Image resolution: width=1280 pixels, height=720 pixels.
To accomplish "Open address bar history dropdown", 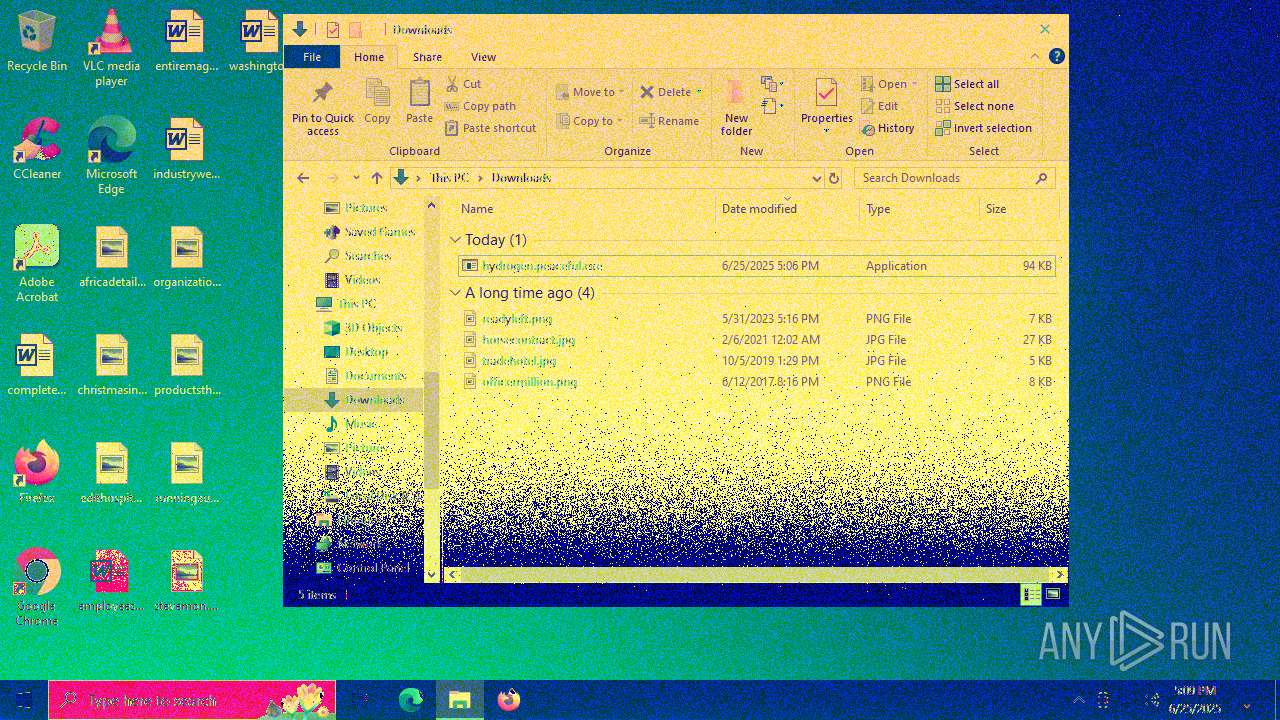I will pos(816,178).
